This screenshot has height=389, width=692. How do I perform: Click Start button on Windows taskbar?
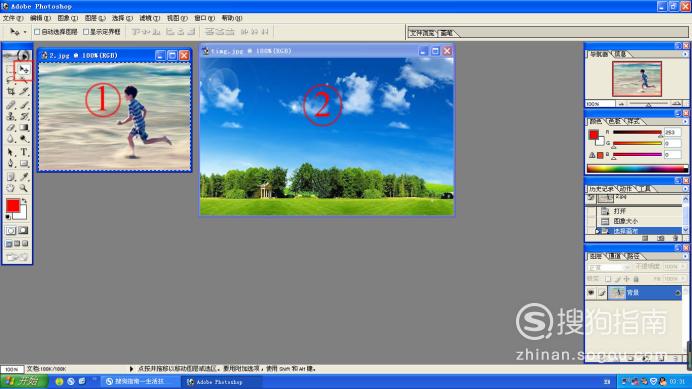coord(25,381)
